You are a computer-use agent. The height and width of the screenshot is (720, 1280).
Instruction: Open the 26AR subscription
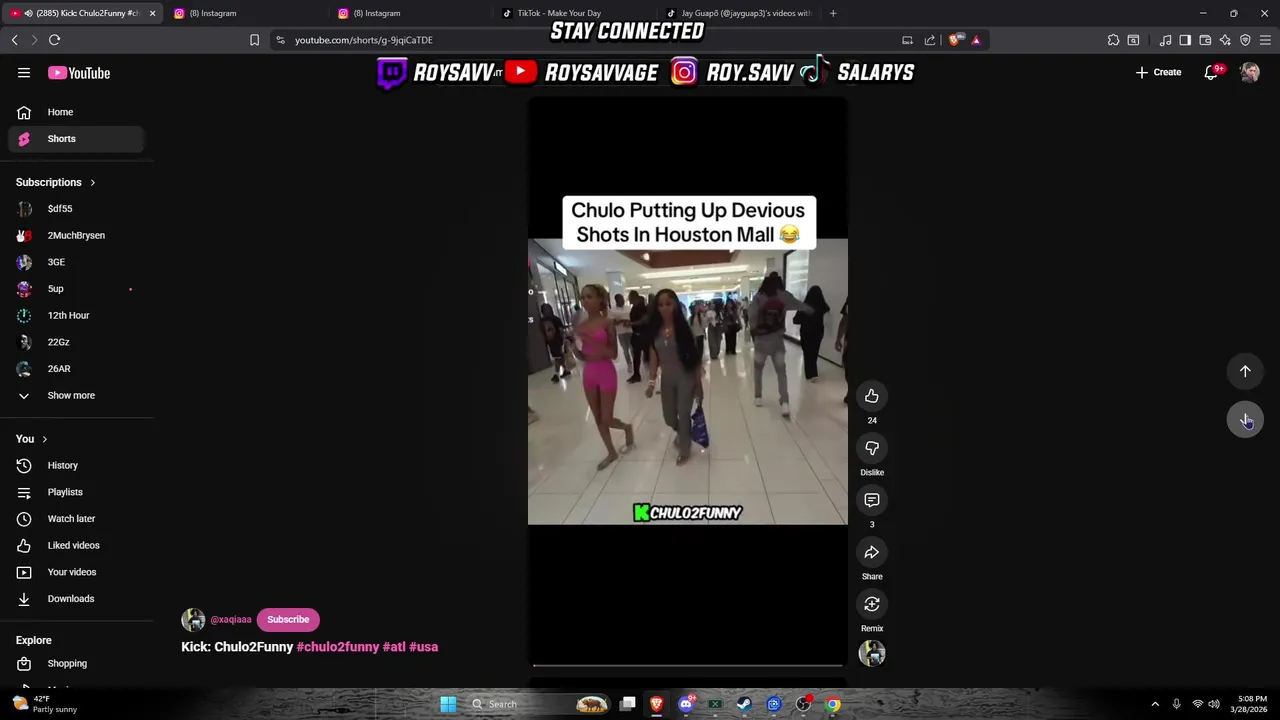(x=76, y=369)
